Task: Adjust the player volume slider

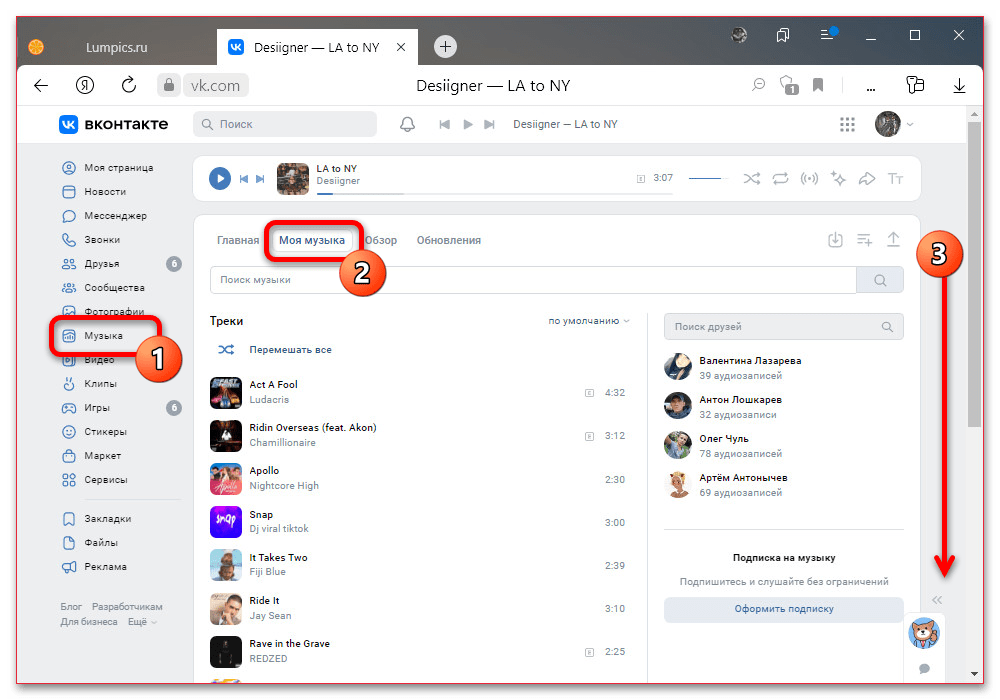Action: (708, 179)
